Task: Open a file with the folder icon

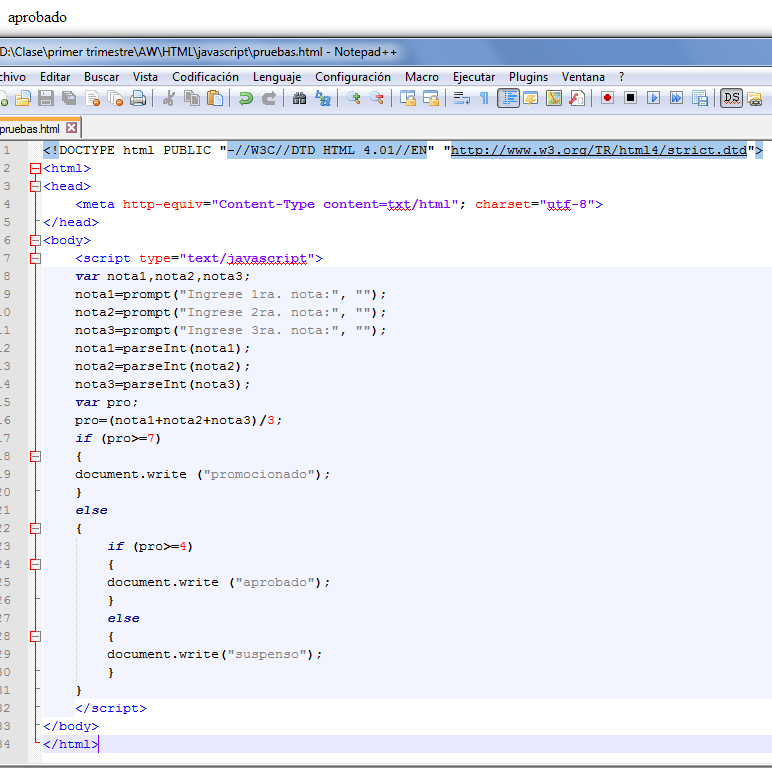Action: point(23,98)
